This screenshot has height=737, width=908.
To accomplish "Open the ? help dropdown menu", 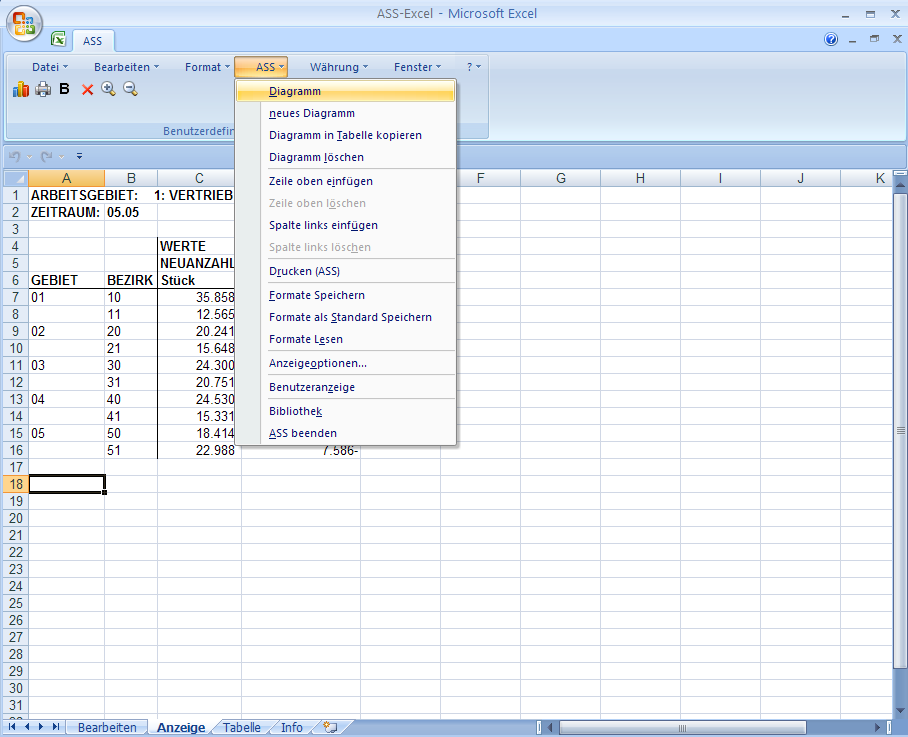I will tap(474, 67).
